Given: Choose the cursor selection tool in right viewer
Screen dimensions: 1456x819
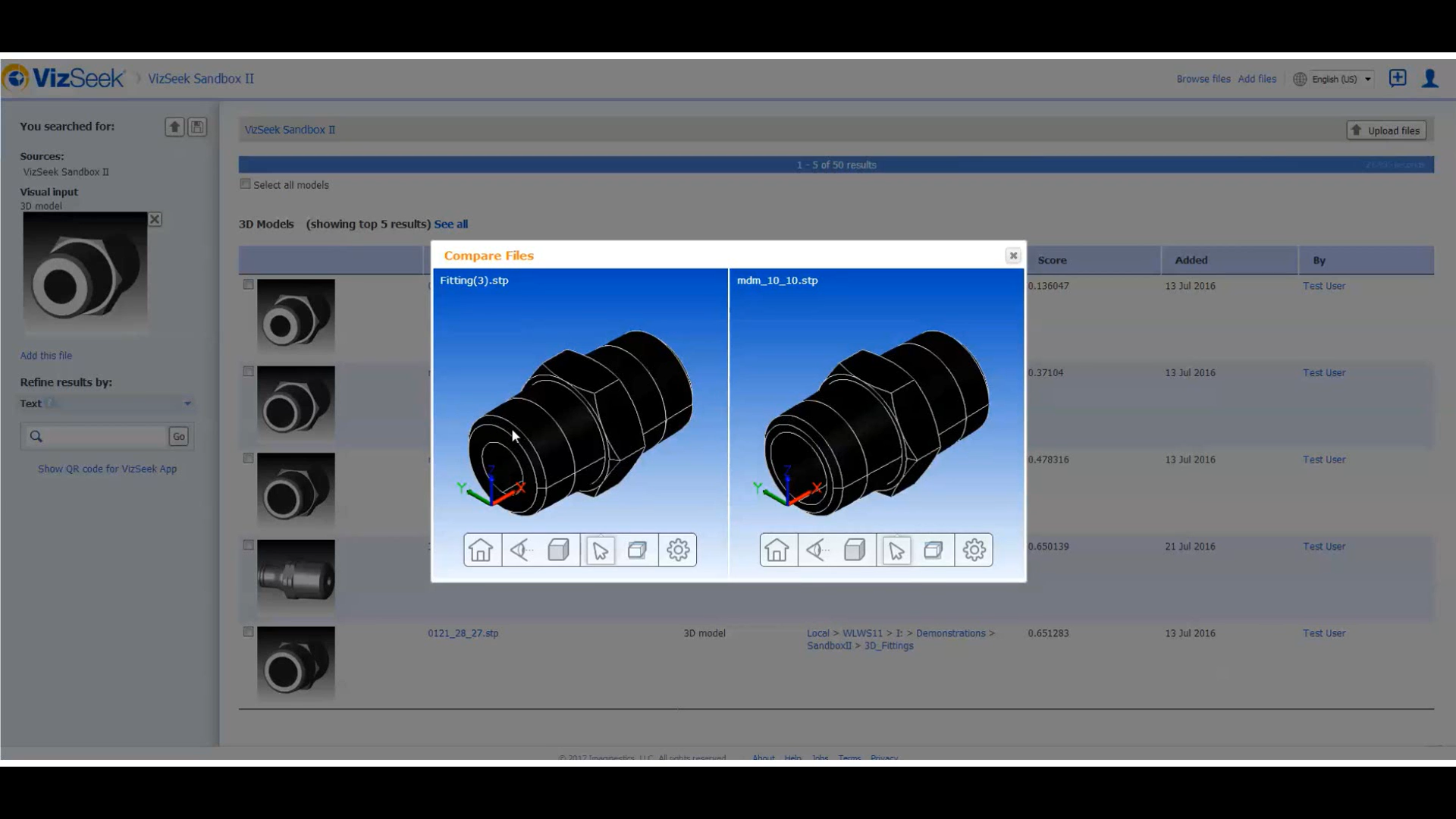Looking at the screenshot, I should pyautogui.click(x=896, y=550).
